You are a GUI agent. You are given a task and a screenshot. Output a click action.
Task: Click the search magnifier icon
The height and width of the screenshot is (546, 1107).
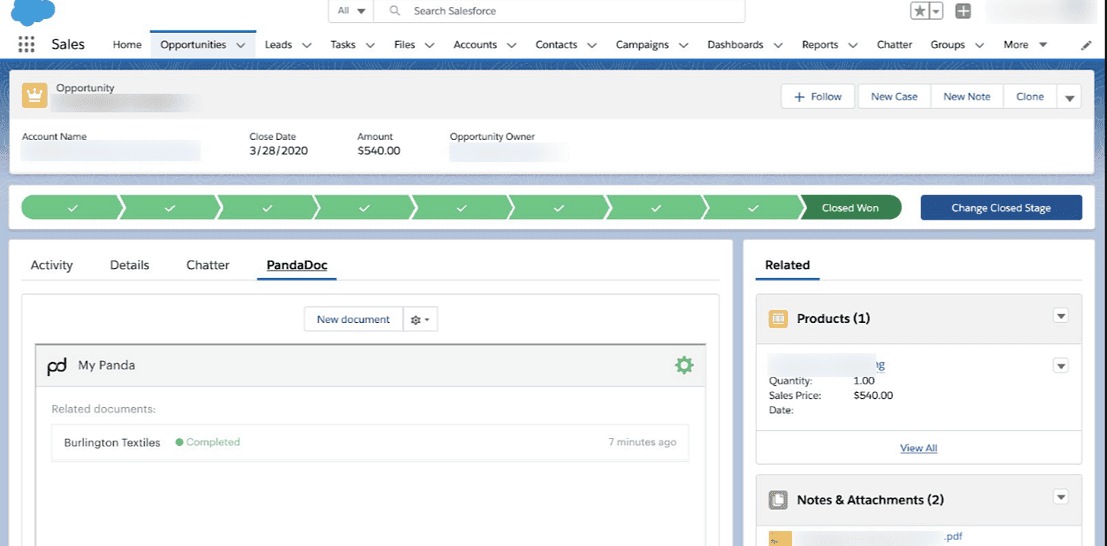395,11
